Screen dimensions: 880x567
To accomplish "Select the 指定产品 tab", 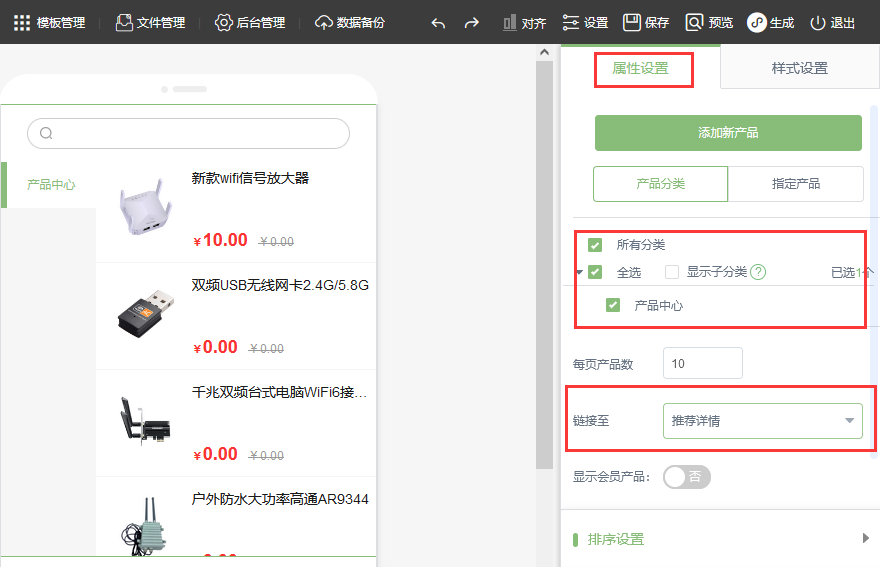I will [796, 184].
